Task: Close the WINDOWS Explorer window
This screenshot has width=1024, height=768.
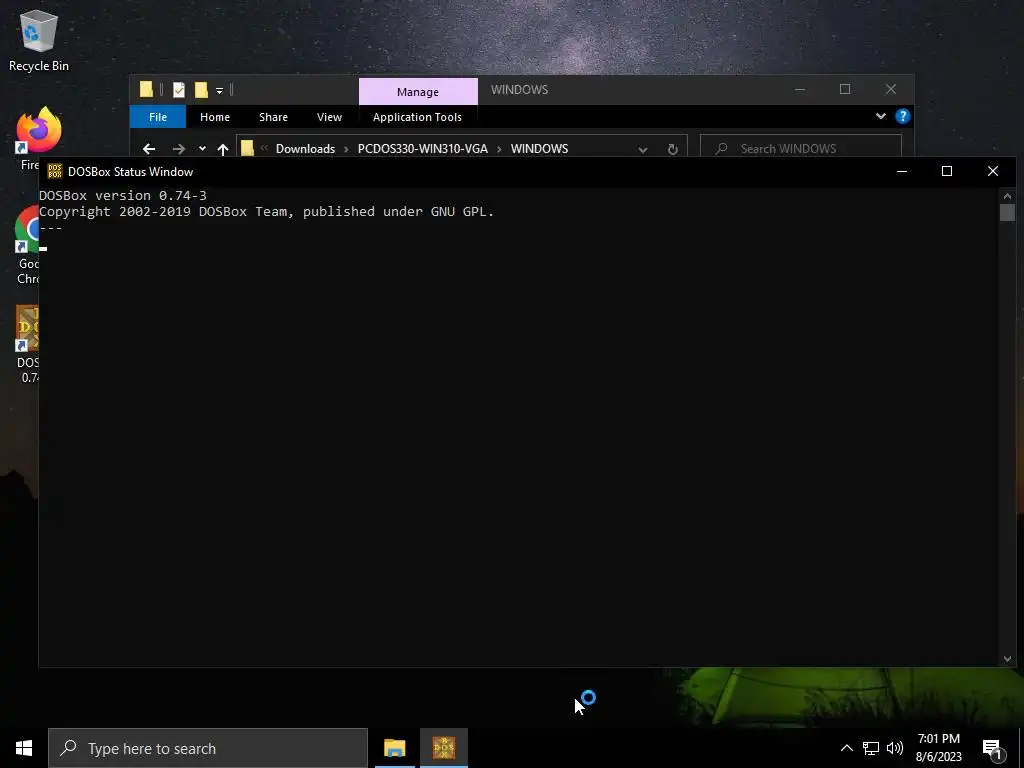Action: click(891, 89)
